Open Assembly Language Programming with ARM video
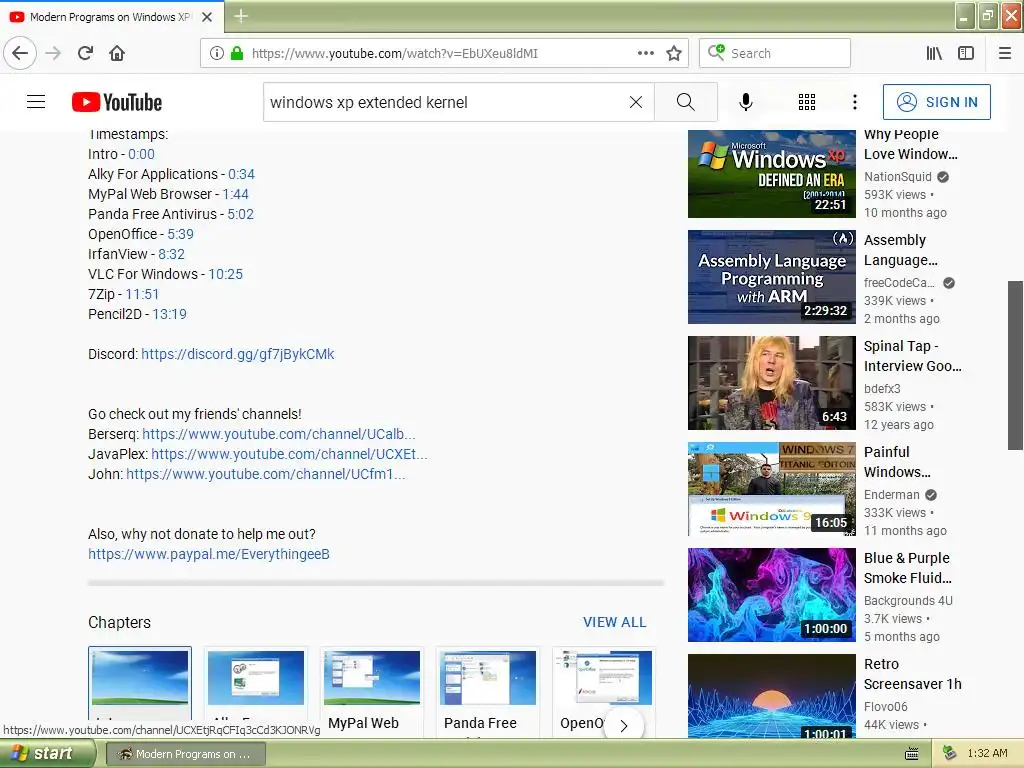1024x768 pixels. click(x=771, y=277)
